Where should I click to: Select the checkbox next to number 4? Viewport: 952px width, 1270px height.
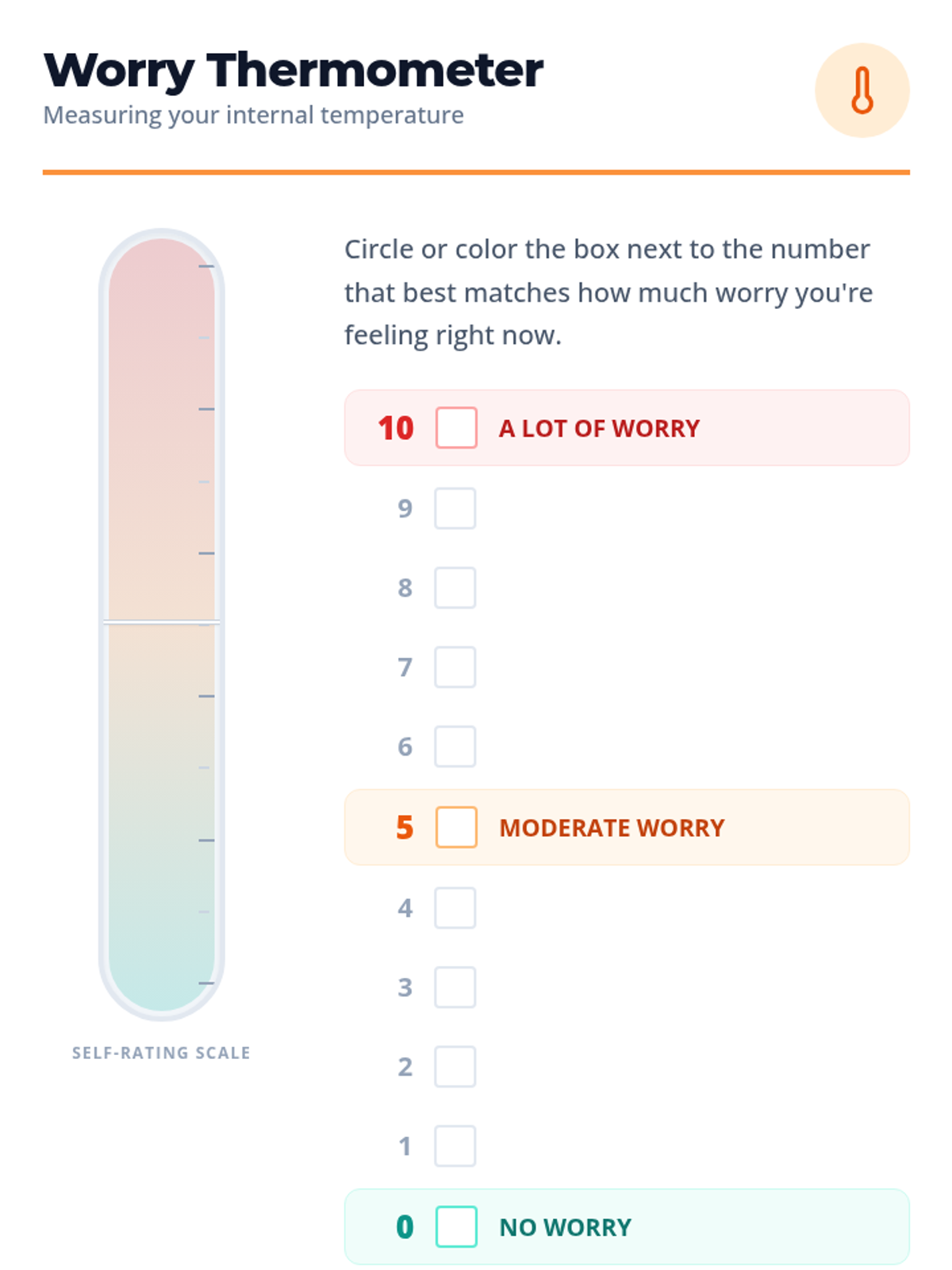[455, 908]
